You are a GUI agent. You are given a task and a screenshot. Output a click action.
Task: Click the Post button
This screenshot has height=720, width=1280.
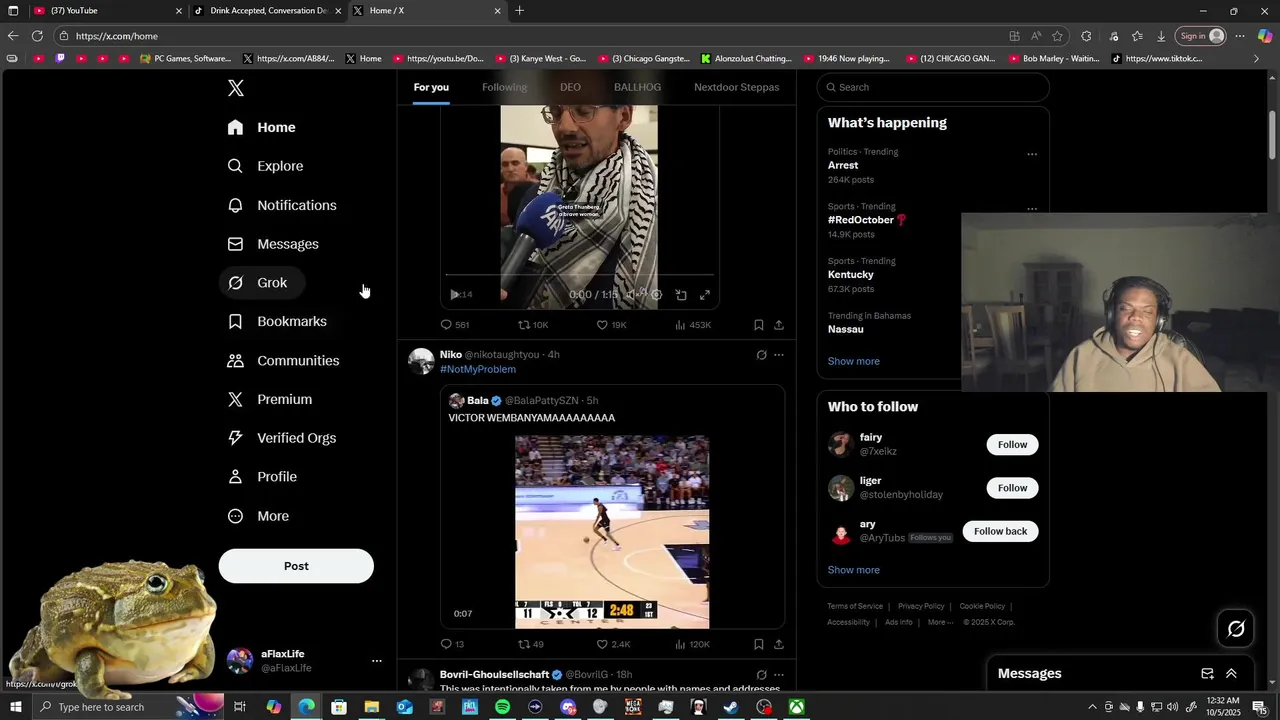[x=296, y=566]
